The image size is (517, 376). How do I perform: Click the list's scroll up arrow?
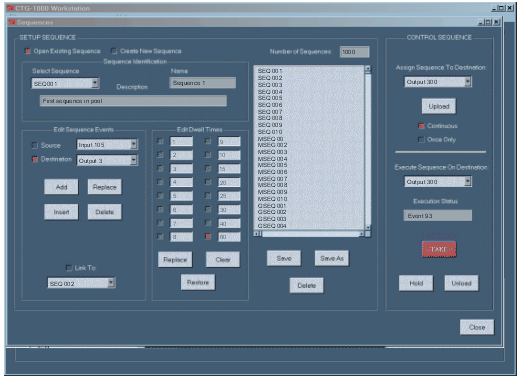[368, 69]
